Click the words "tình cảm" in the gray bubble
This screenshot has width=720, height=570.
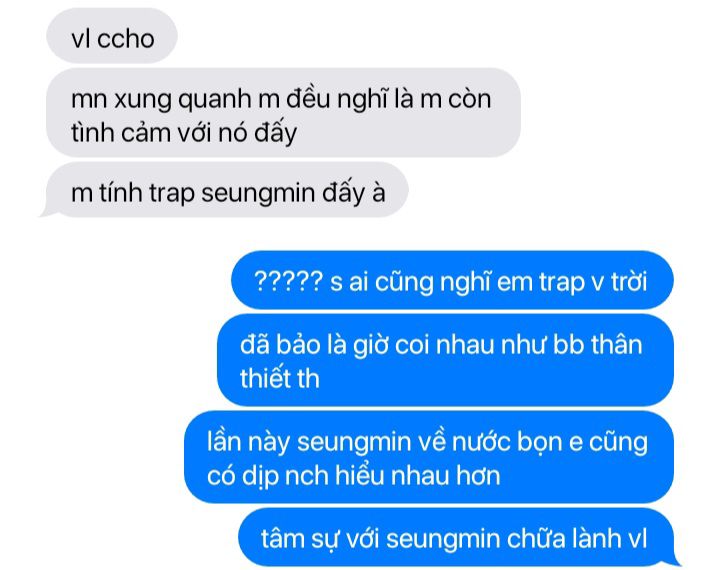click(x=121, y=133)
